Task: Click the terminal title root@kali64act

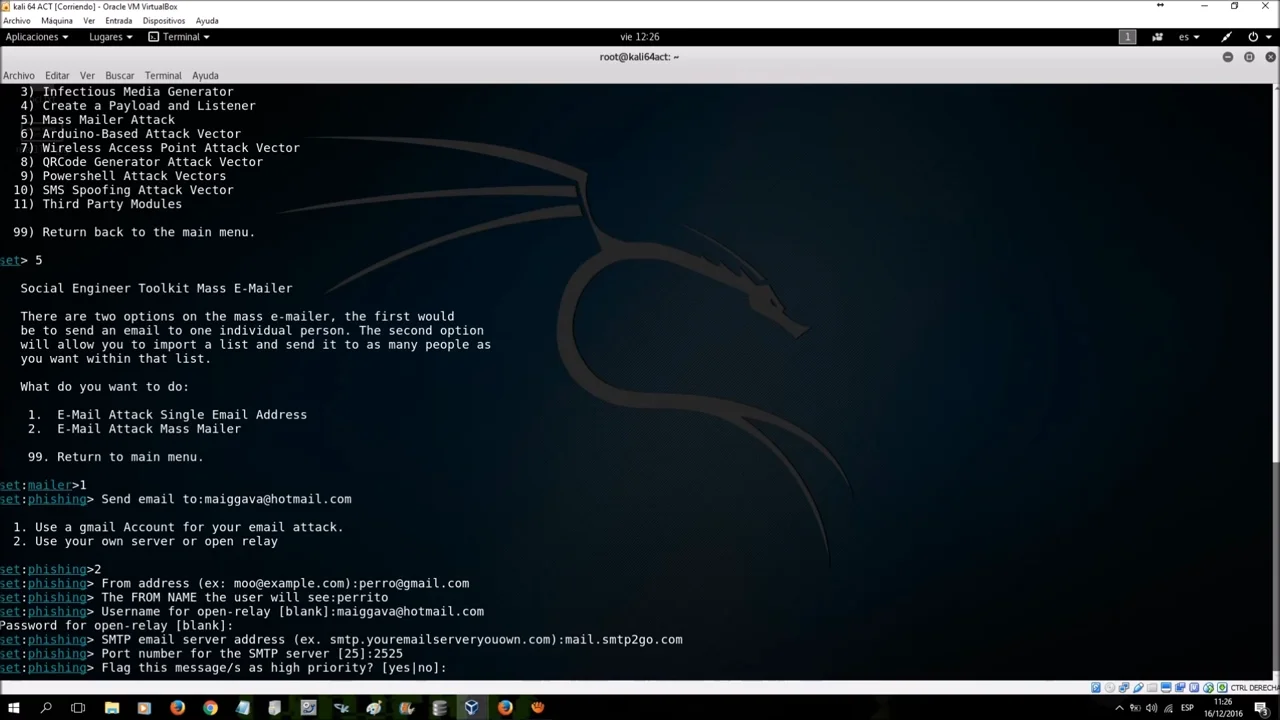Action: (639, 57)
